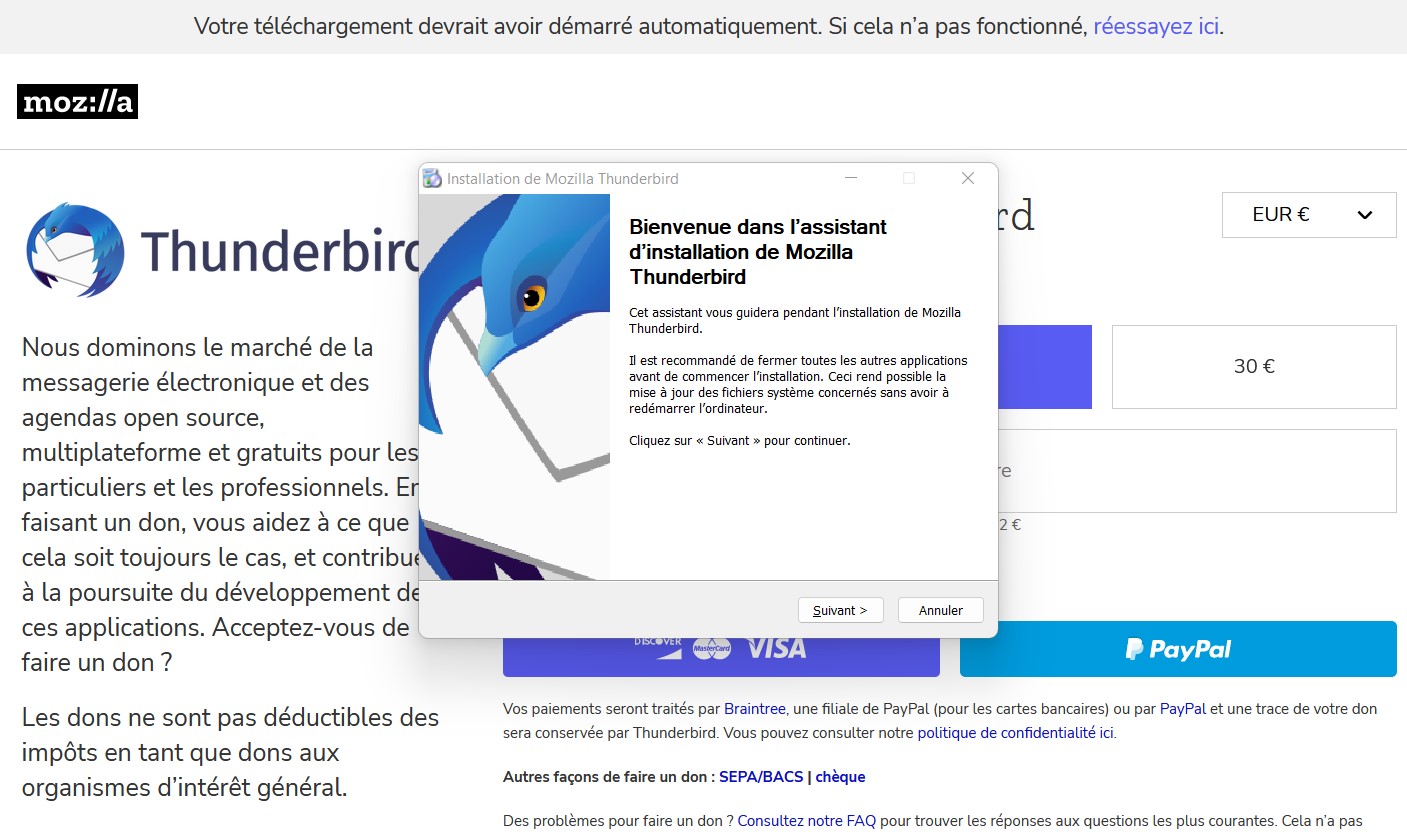The width and height of the screenshot is (1407, 832).
Task: Select the 30 € donation amount
Action: (x=1253, y=367)
